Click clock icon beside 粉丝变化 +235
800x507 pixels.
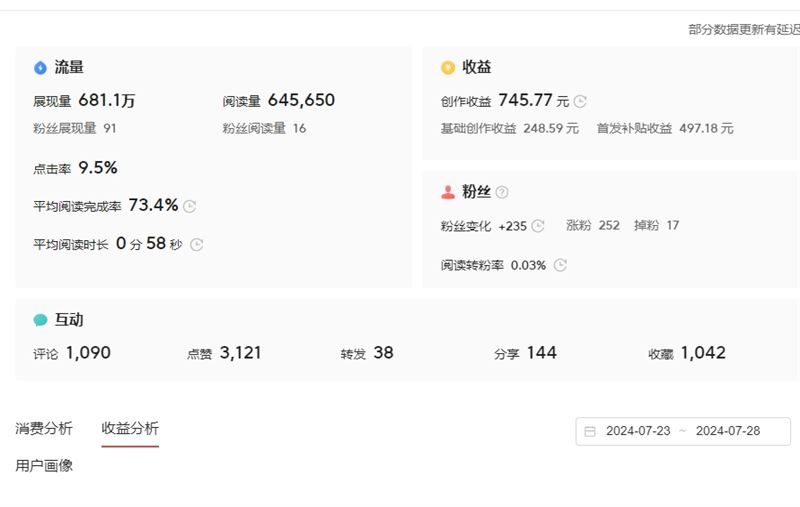coord(538,226)
